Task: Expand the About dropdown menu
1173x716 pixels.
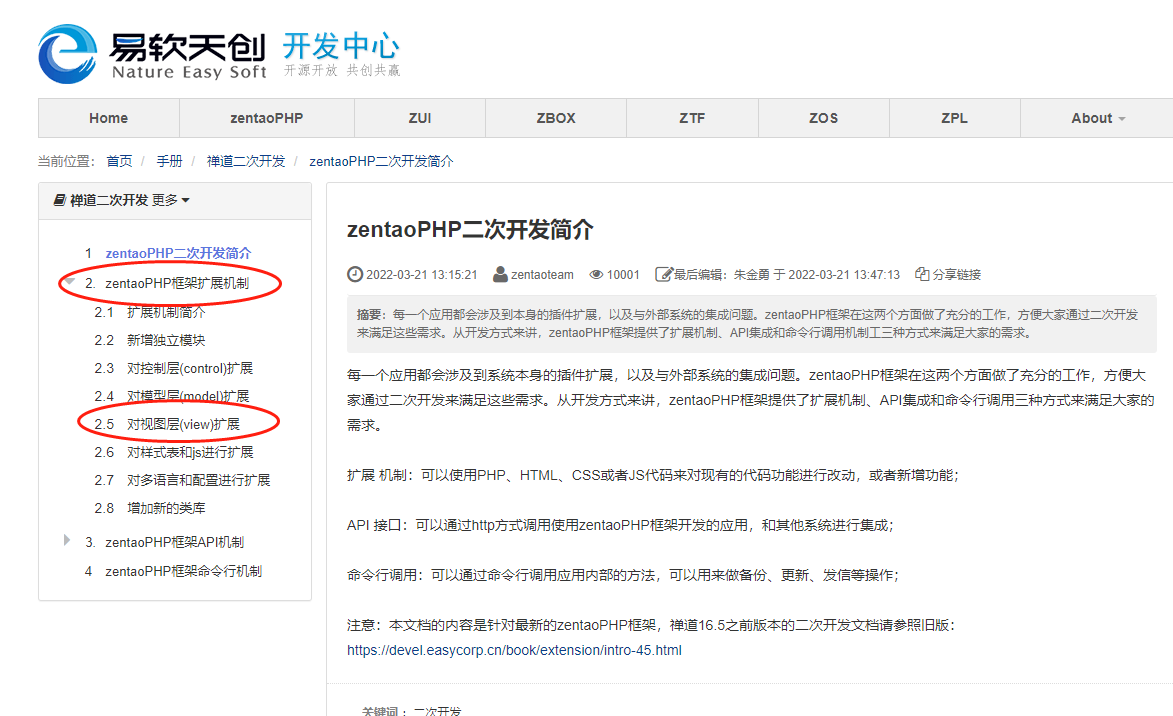Action: click(x=1097, y=118)
